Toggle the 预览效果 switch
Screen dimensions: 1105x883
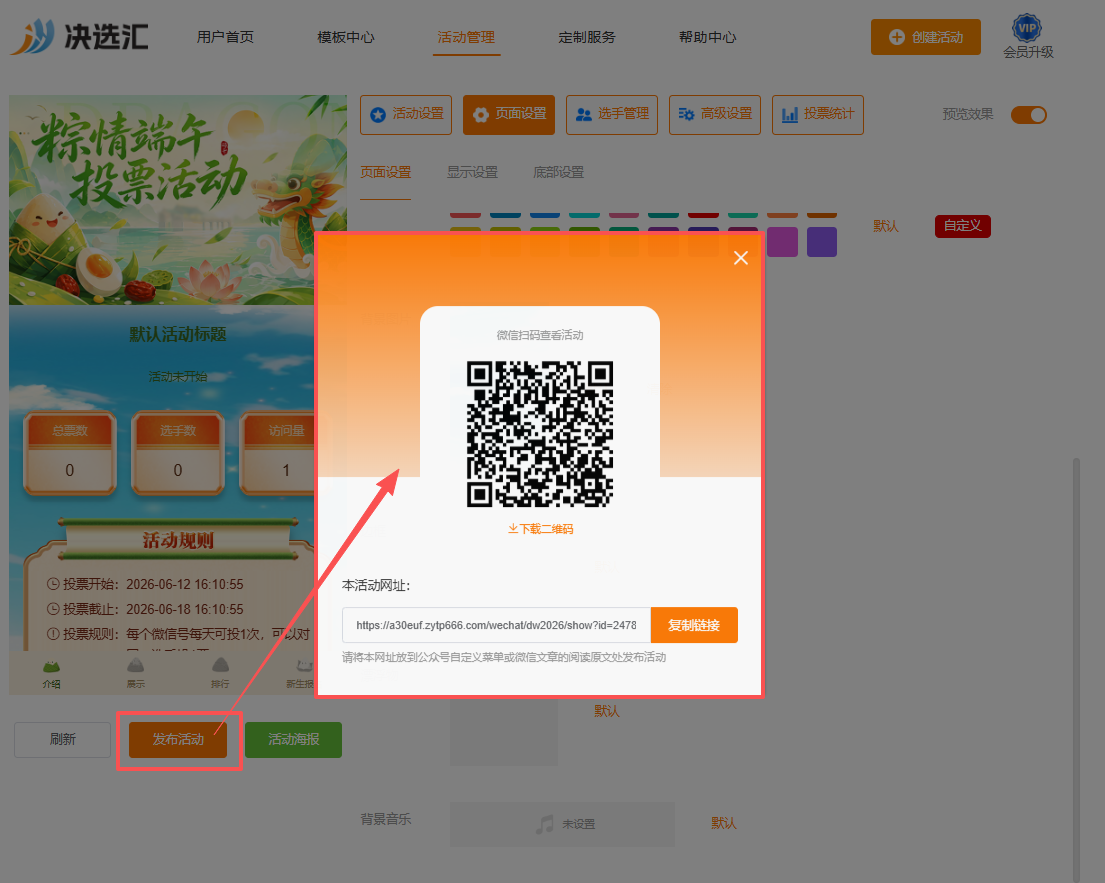(x=1029, y=115)
